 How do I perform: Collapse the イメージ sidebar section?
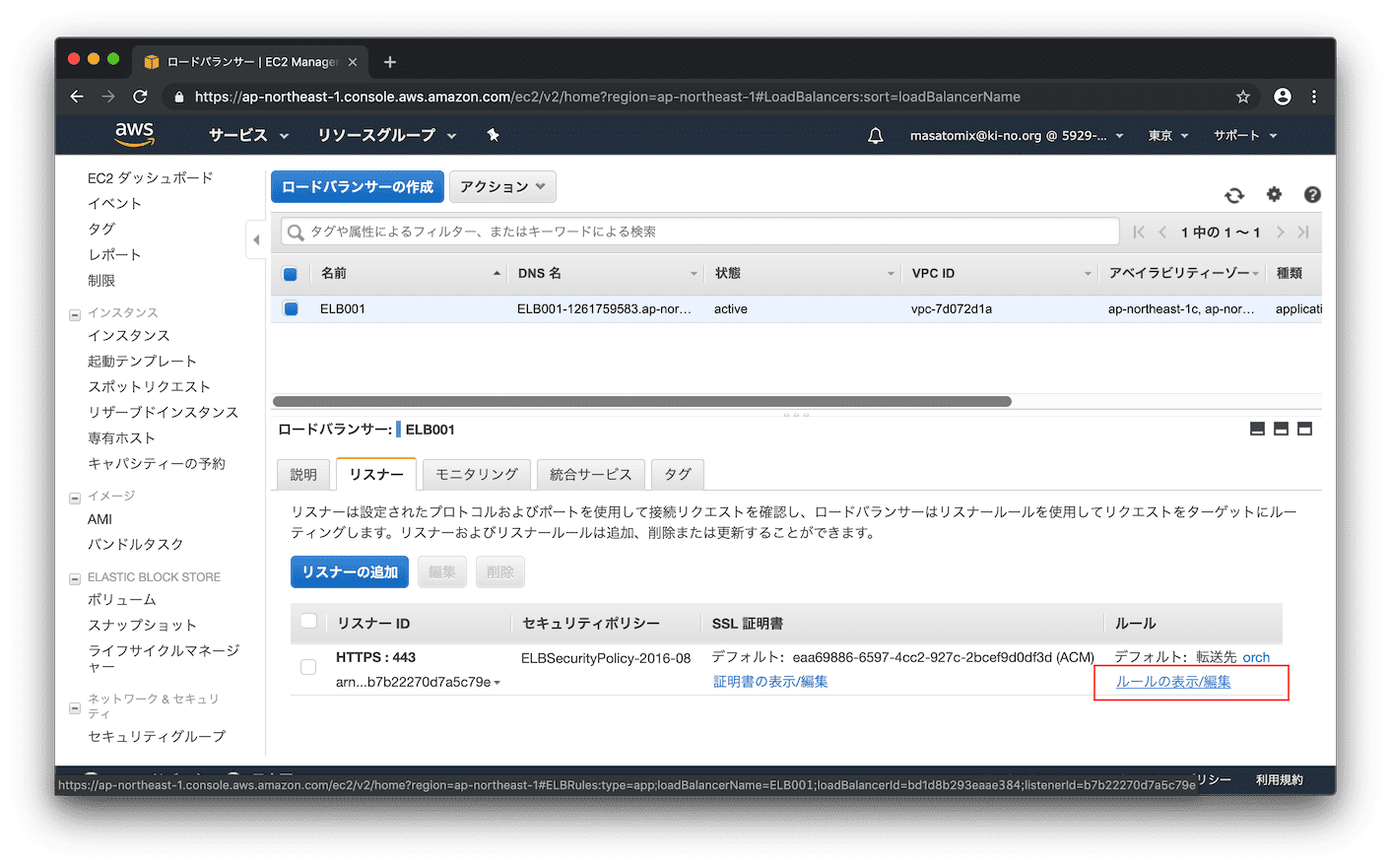[x=75, y=499]
